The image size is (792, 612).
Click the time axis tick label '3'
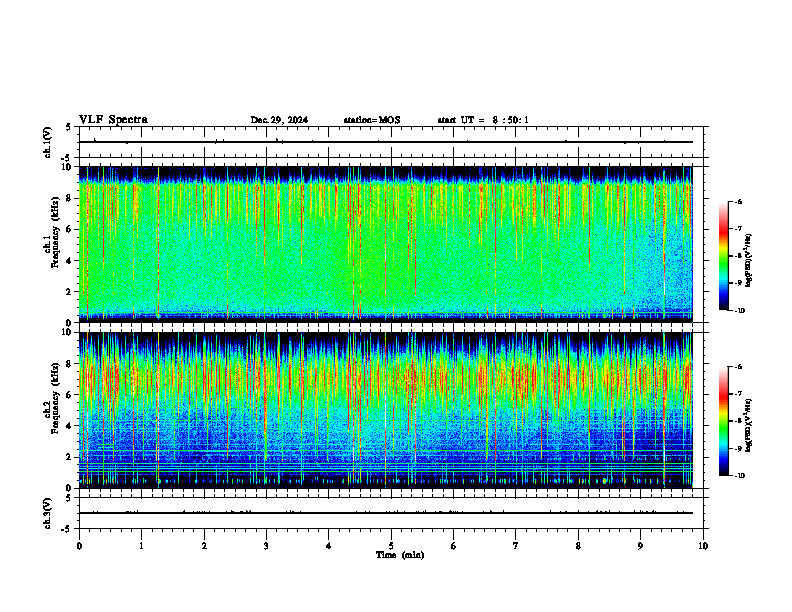click(x=266, y=546)
